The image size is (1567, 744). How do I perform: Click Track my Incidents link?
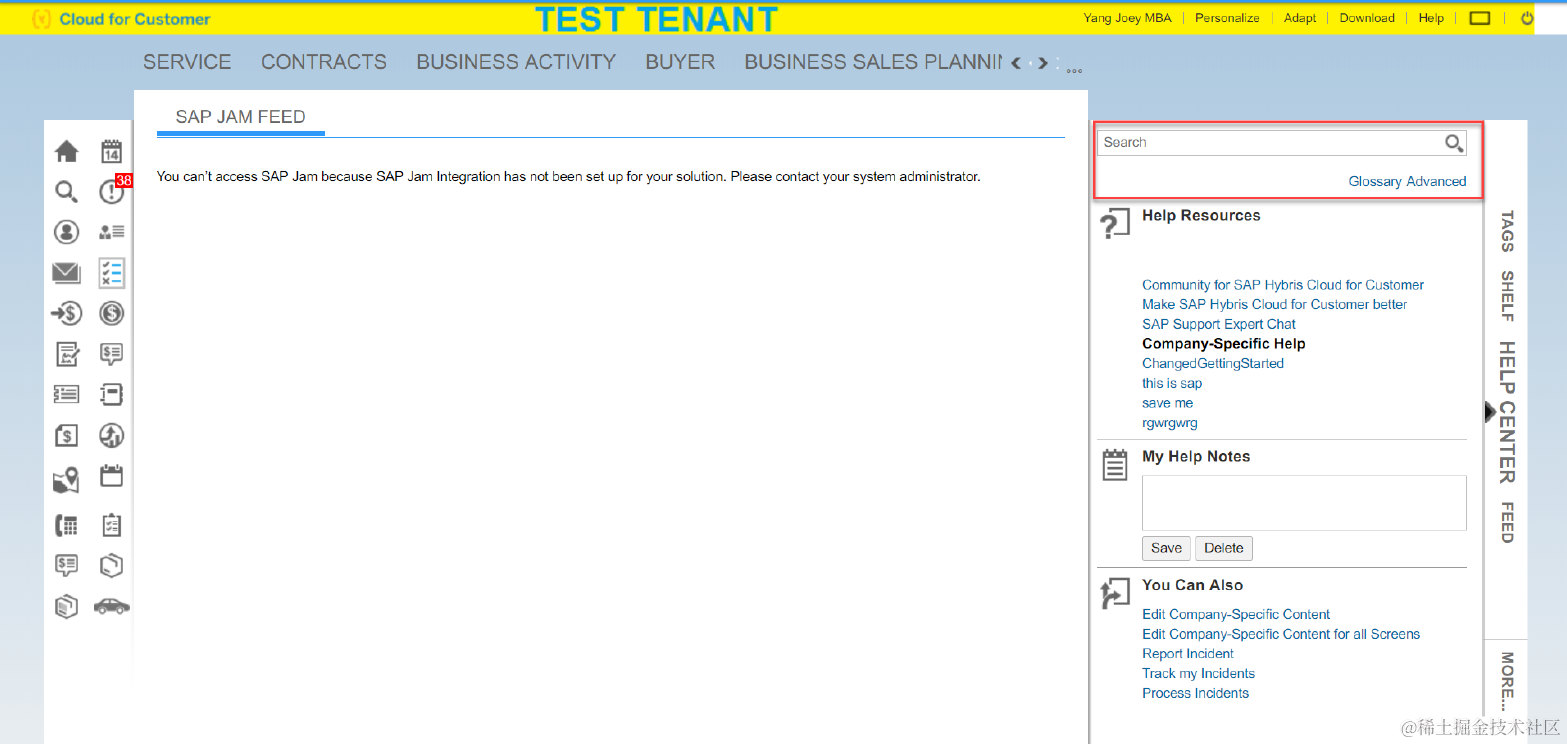(1198, 674)
